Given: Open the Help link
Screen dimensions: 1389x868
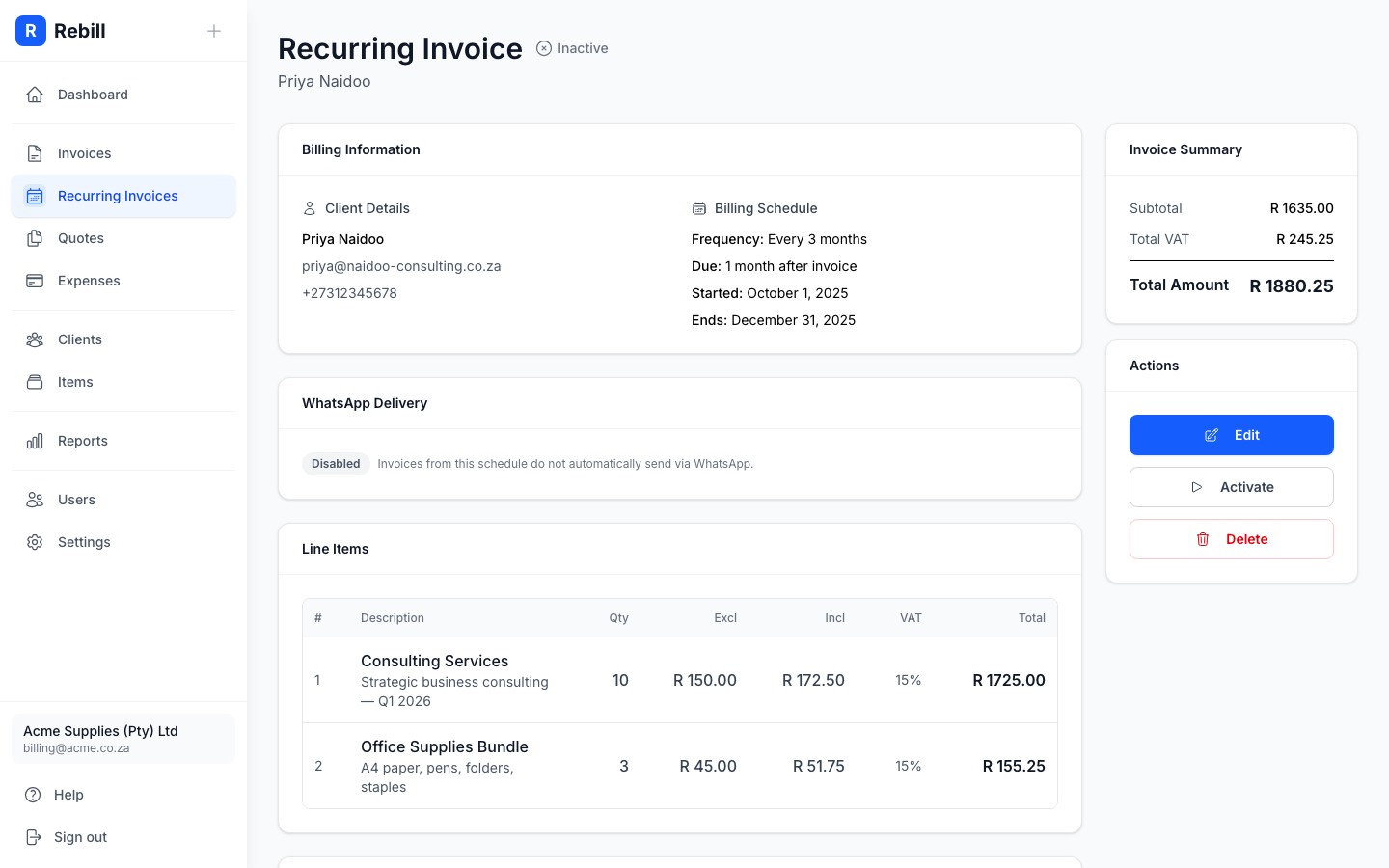Looking at the screenshot, I should [x=68, y=795].
